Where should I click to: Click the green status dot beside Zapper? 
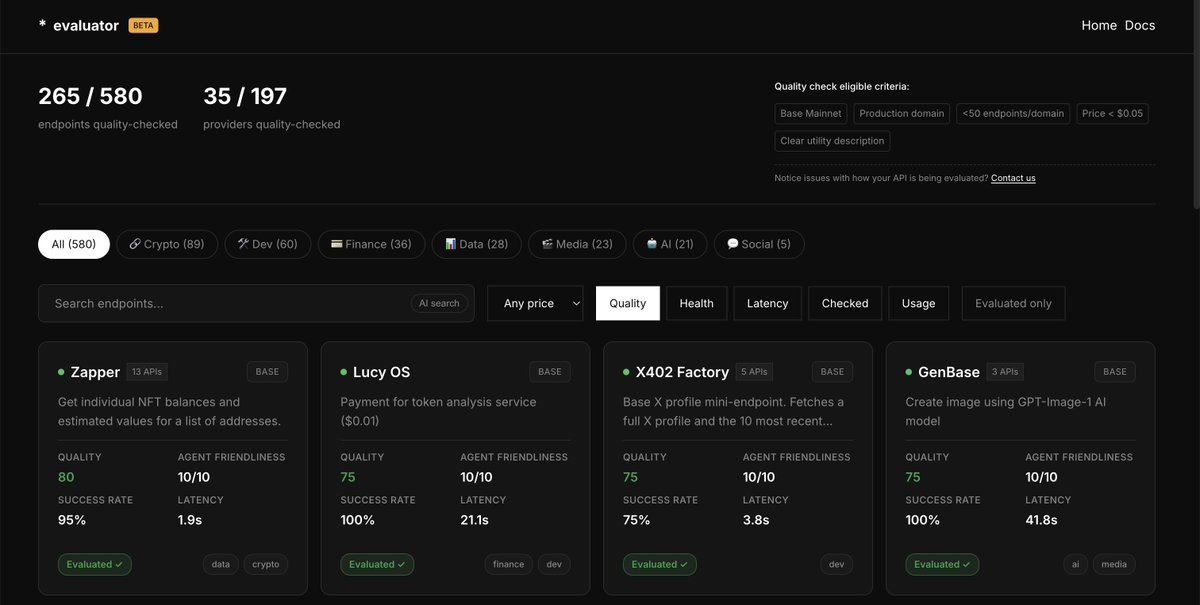[x=61, y=372]
